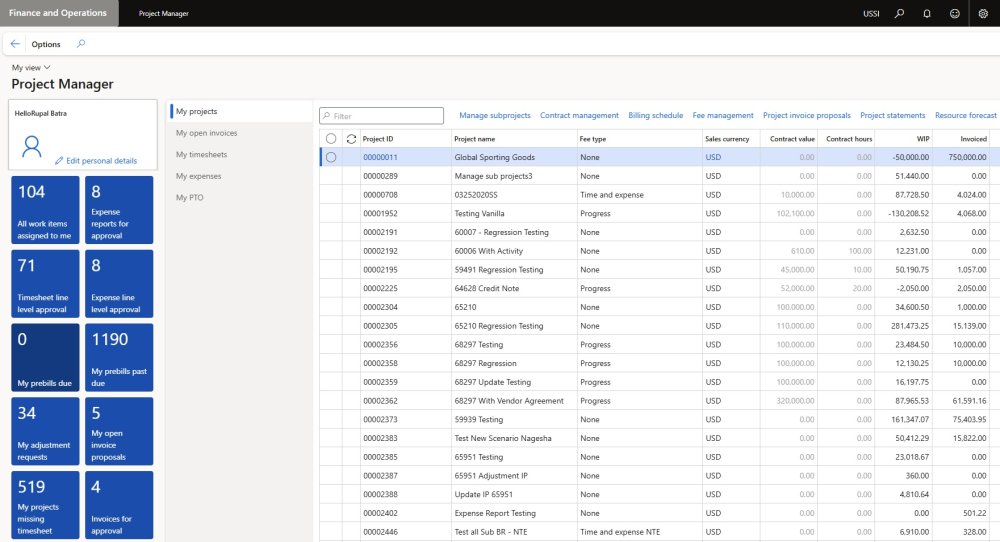The image size is (1000, 542).
Task: Toggle the select-all rows checkbox
Action: (x=331, y=139)
